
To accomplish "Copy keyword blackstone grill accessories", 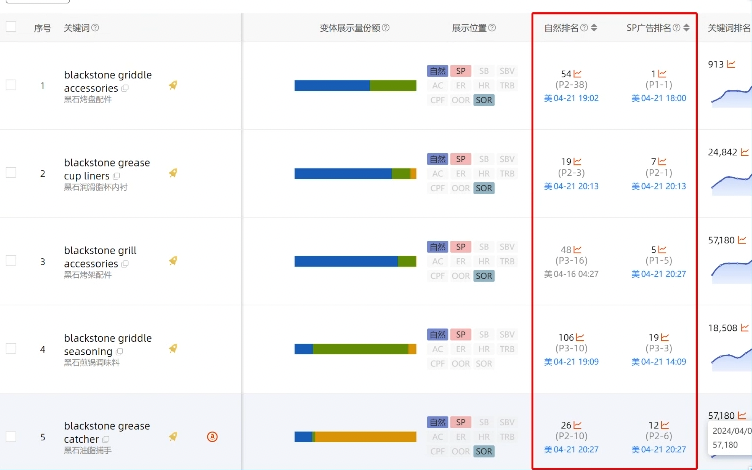I will pos(125,264).
